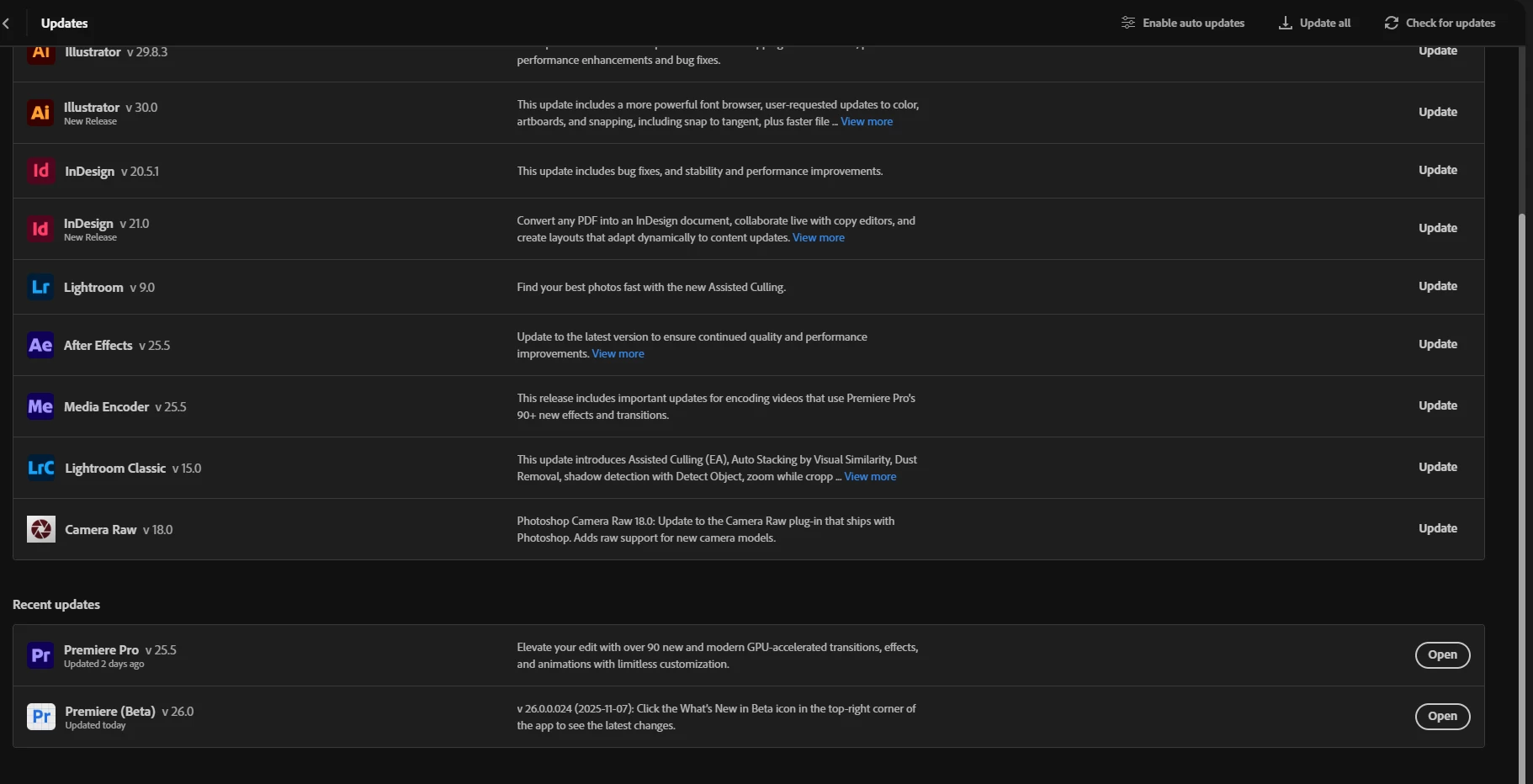1533x784 pixels.
Task: Click the 'InDesign v 20.5.1' name
Action: click(112, 172)
